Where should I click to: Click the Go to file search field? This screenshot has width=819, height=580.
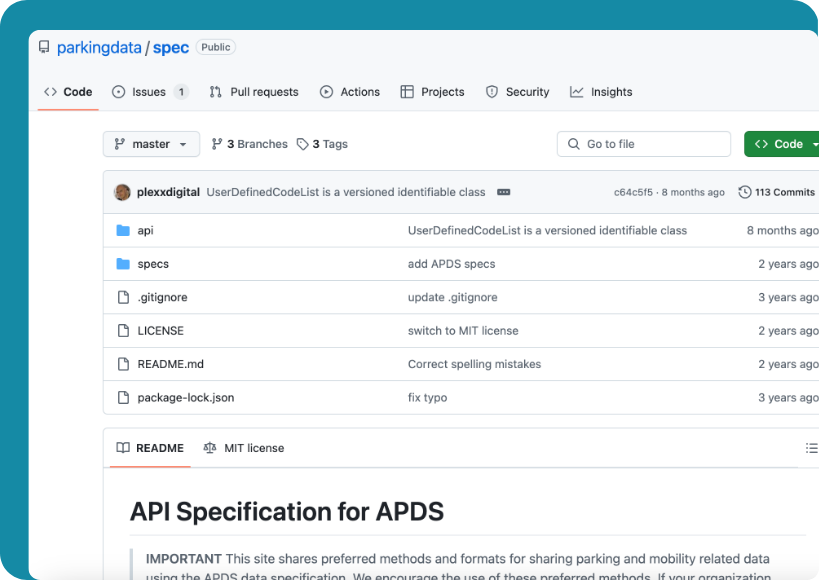coord(644,144)
